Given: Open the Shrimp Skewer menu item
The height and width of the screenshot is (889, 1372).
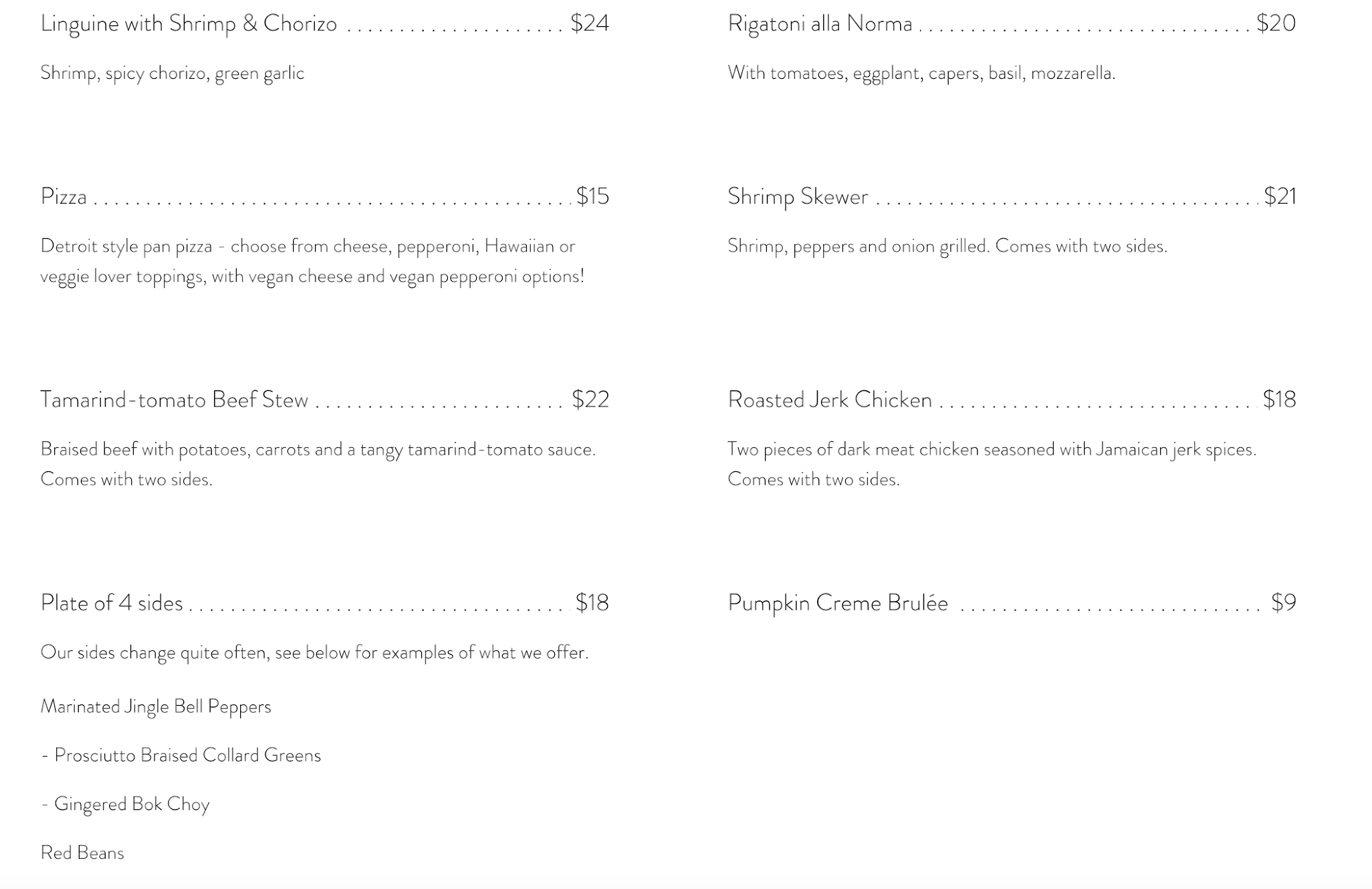Looking at the screenshot, I should point(798,197).
